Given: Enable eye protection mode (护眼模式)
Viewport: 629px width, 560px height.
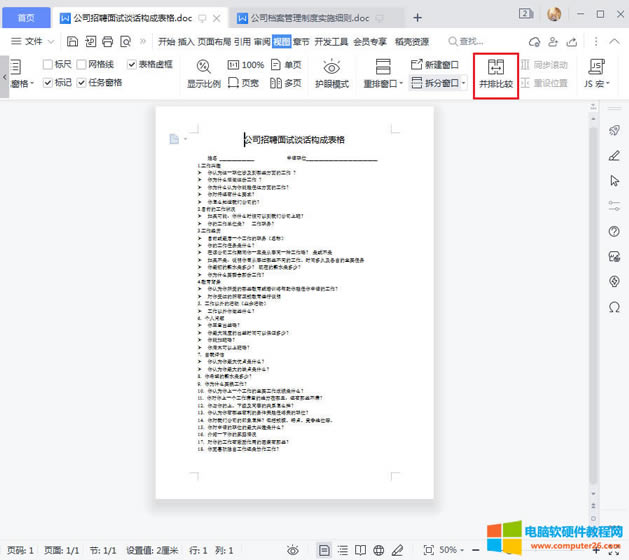Looking at the screenshot, I should [332, 73].
